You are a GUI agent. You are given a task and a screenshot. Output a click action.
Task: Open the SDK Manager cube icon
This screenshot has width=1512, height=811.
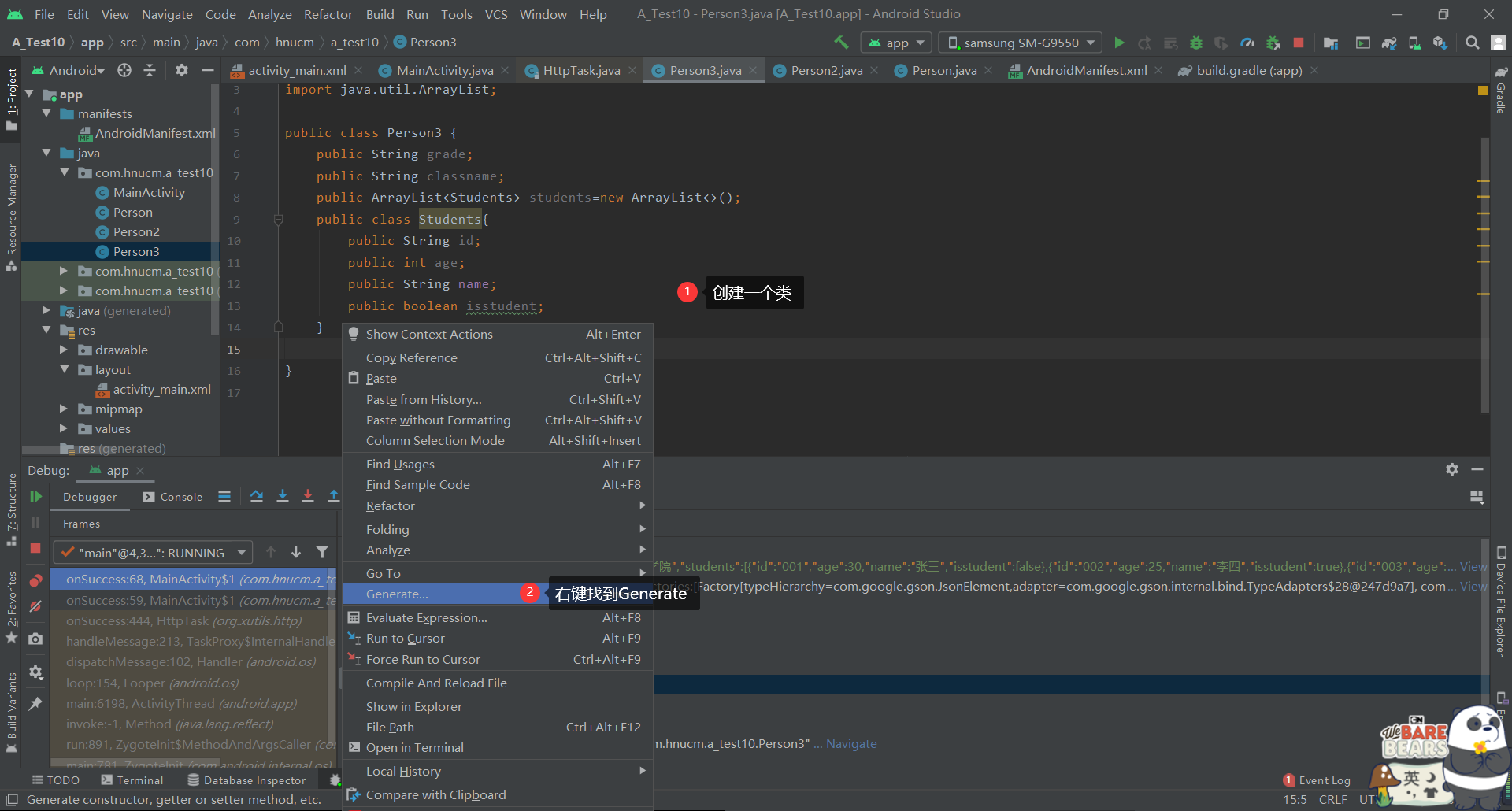point(1440,43)
